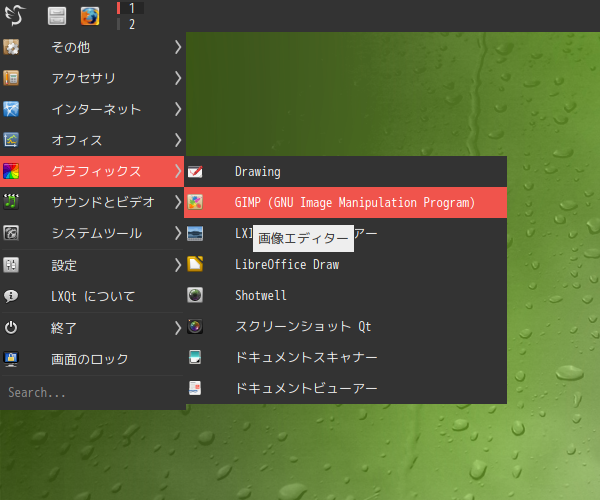Click the グラフィックス rainbow icon
The width and height of the screenshot is (600, 500).
point(11,171)
